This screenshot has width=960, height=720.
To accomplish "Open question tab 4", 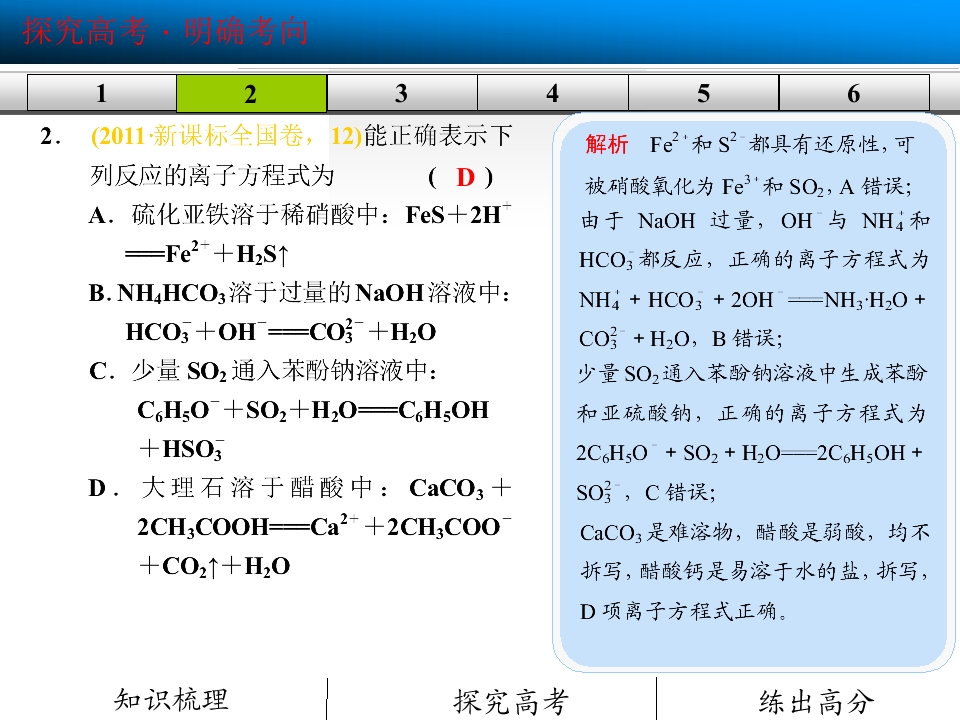I will pos(553,94).
